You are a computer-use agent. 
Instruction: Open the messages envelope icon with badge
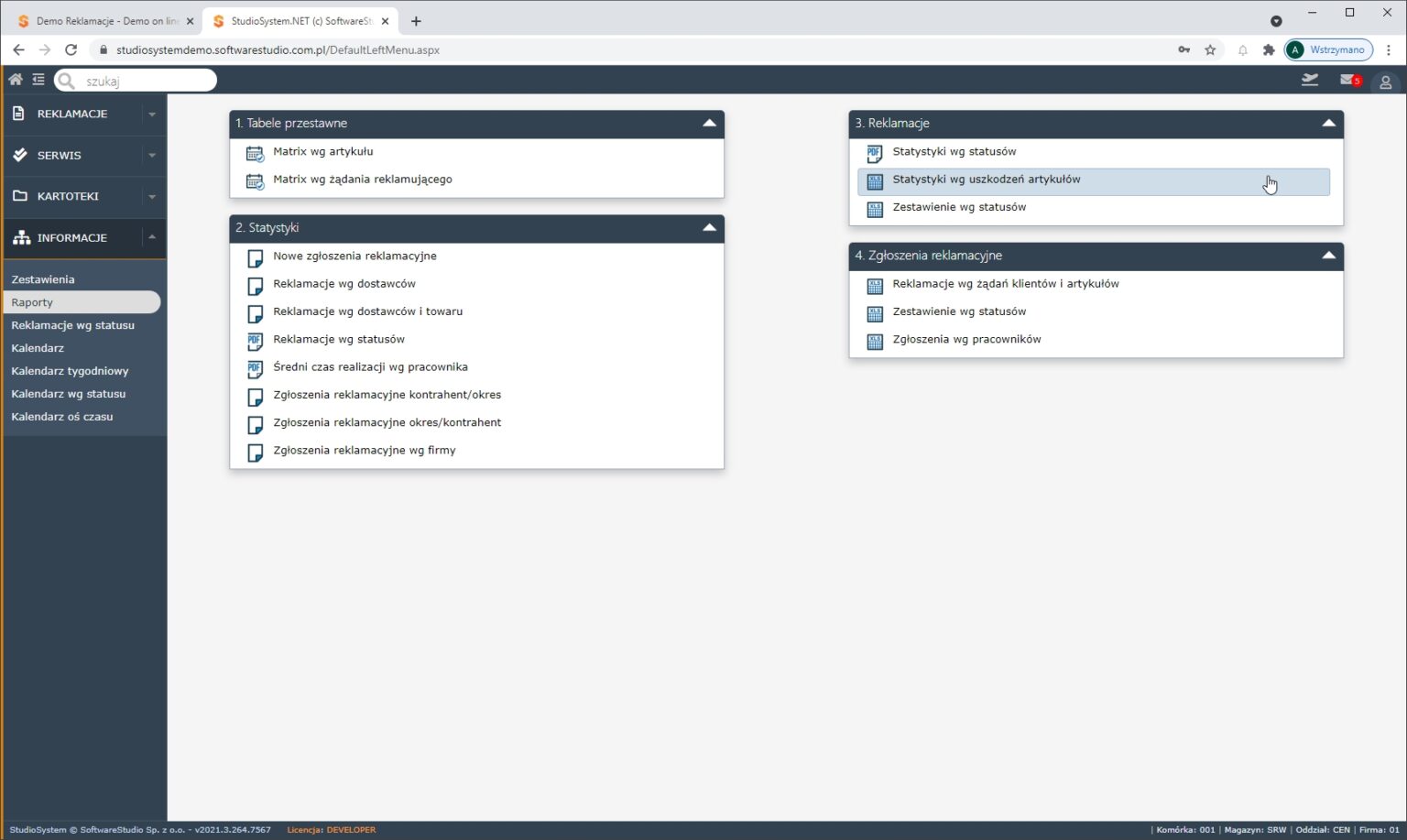[x=1349, y=81]
